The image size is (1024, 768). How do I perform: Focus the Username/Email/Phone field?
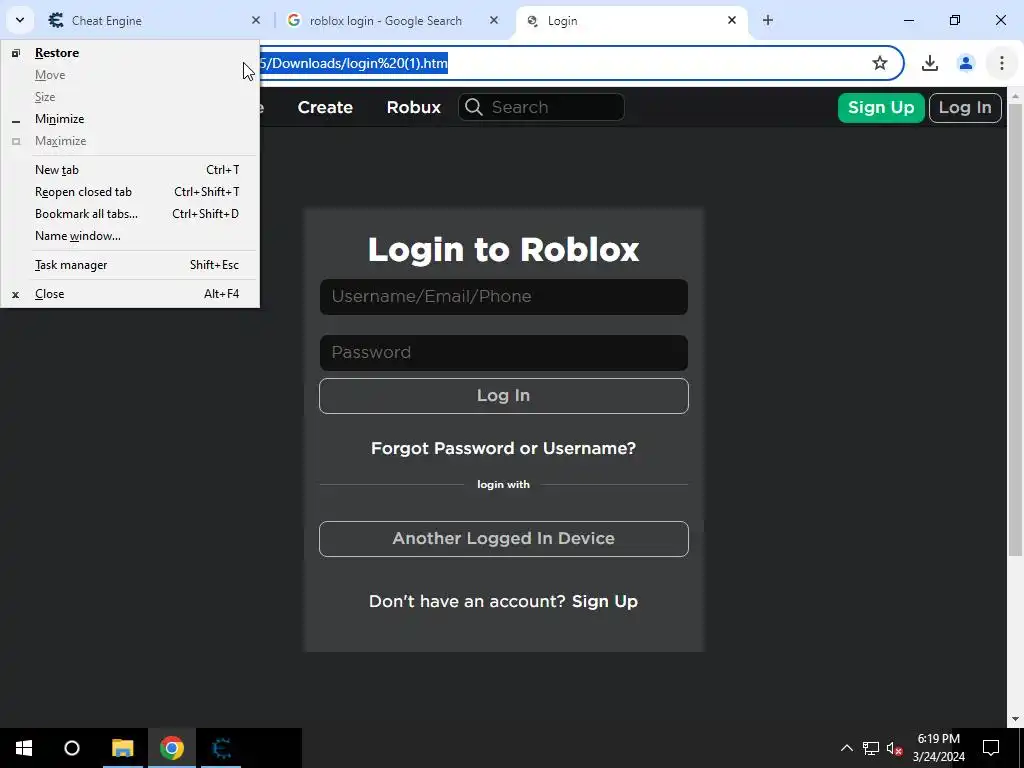tap(504, 297)
